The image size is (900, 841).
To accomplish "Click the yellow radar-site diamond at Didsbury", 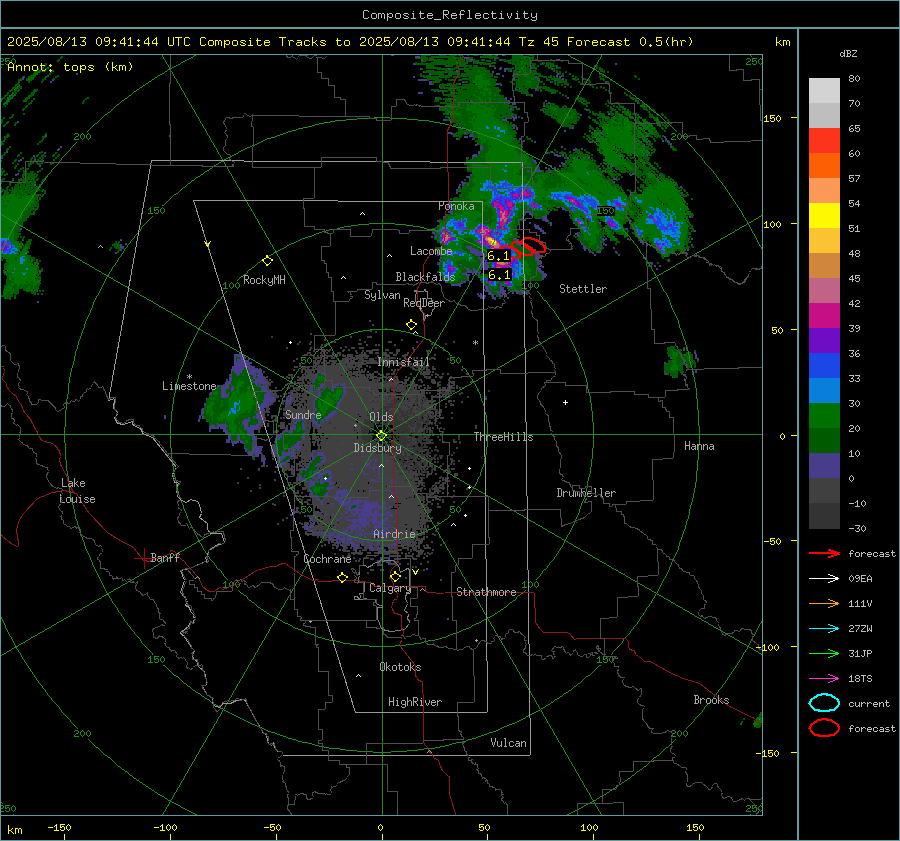I will coord(381,436).
